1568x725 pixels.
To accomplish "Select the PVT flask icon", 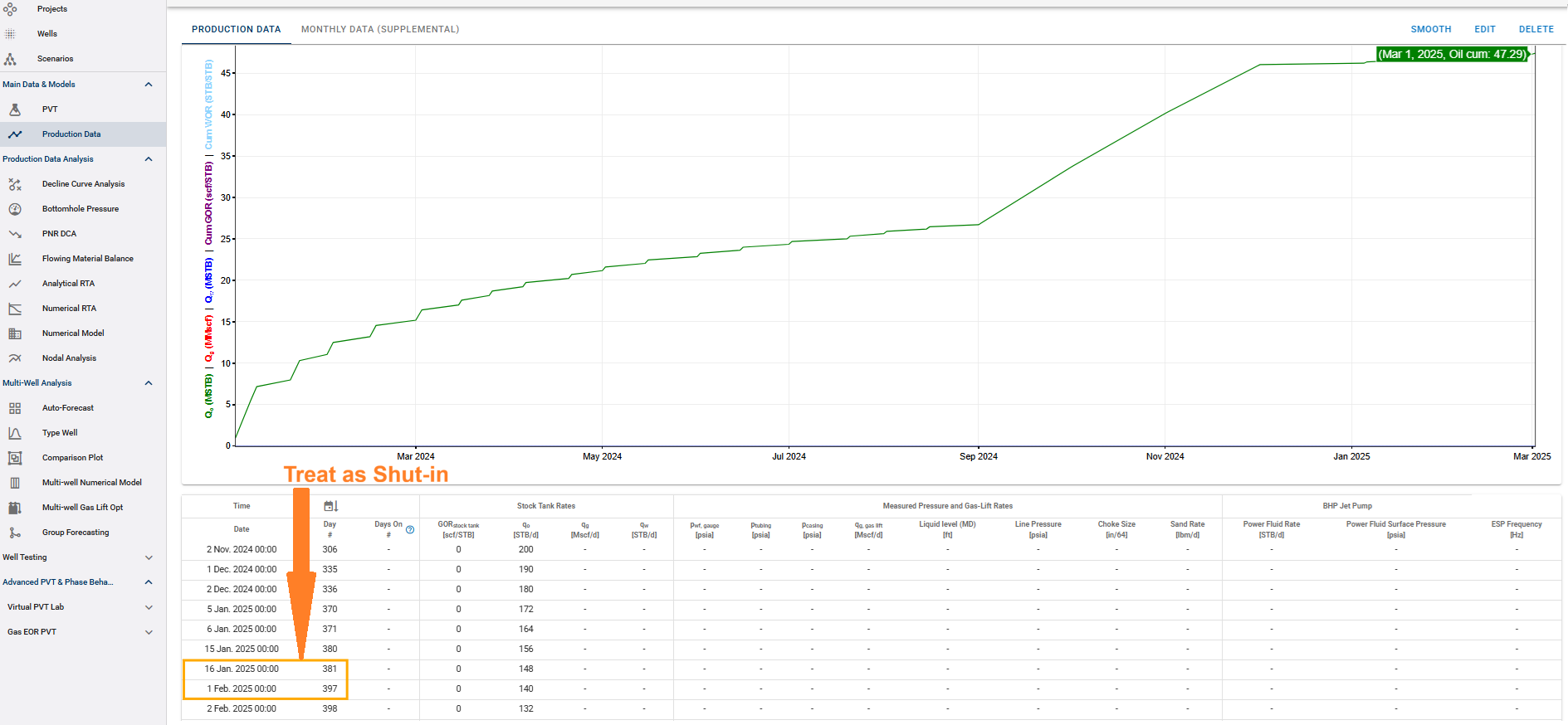I will coord(15,109).
